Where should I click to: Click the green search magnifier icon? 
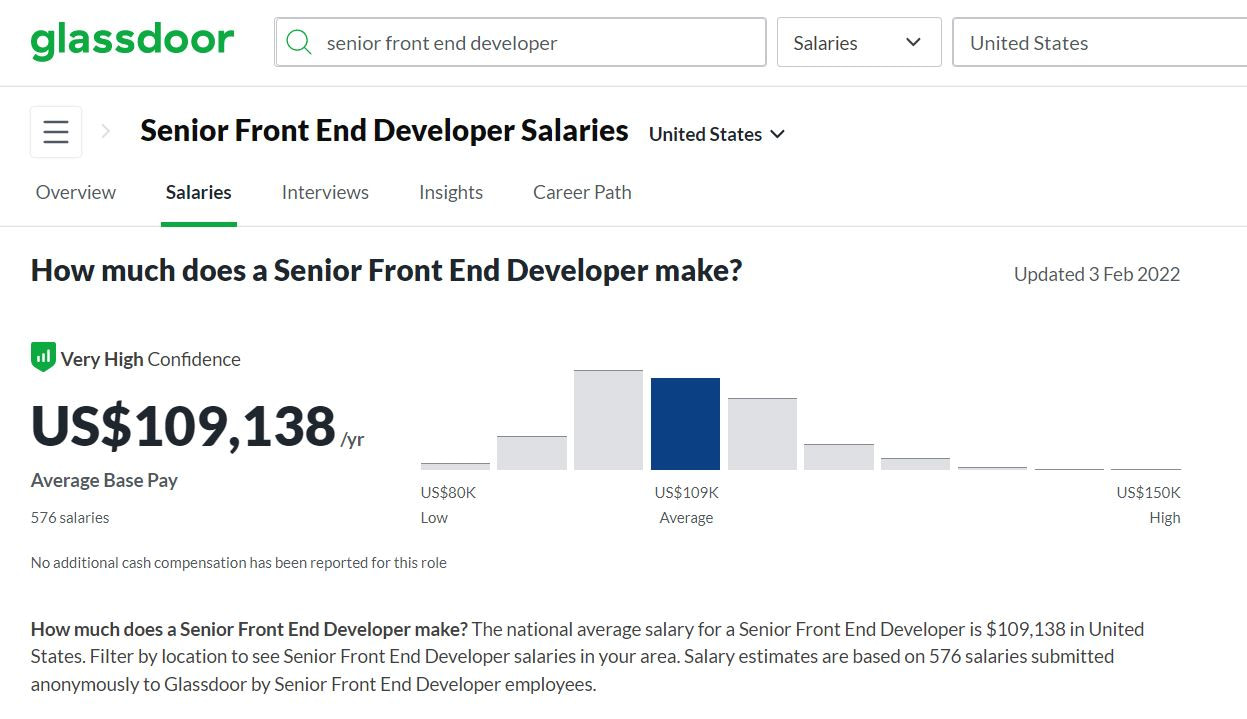coord(299,42)
